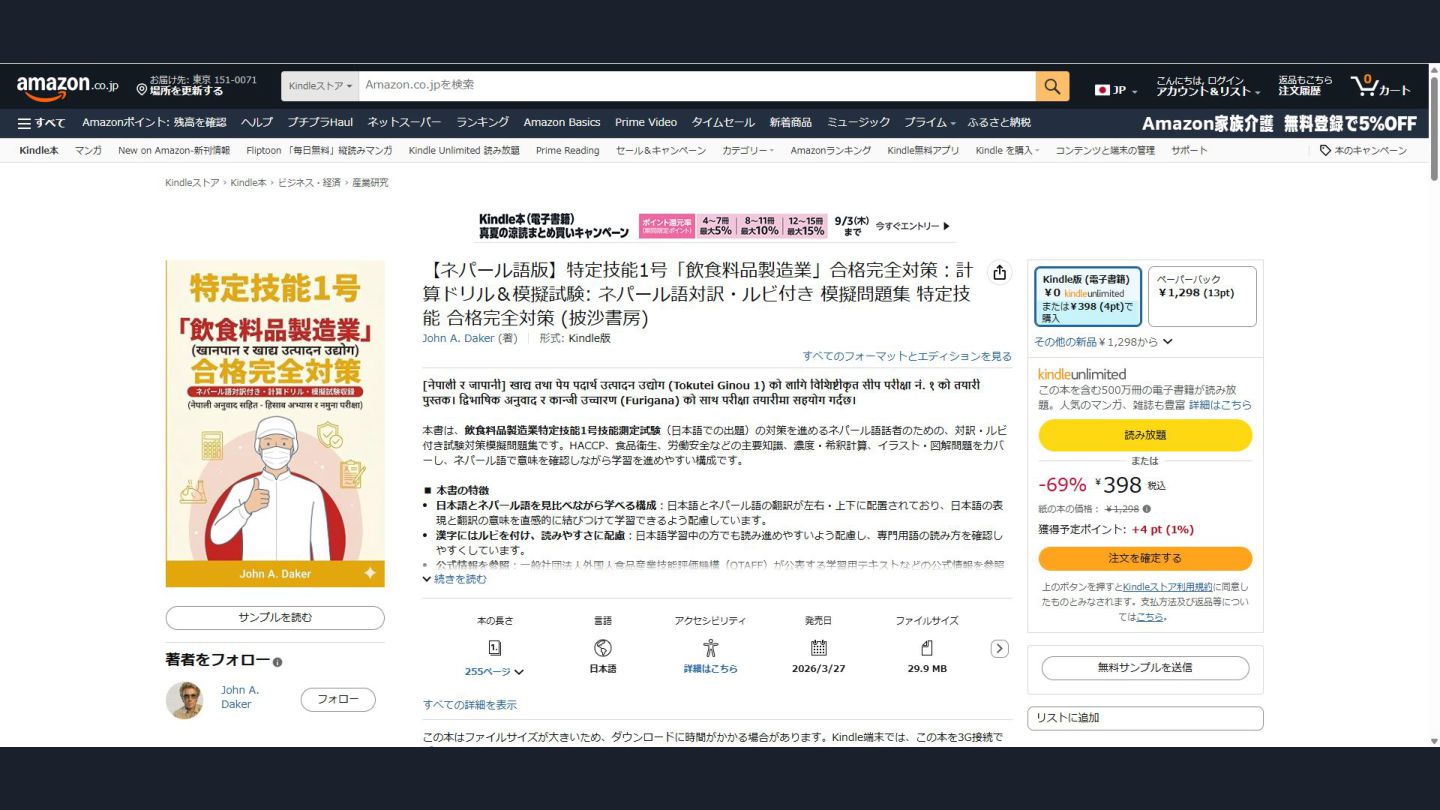The width and height of the screenshot is (1440, 810).
Task: Click the info icon by 紙の本の価格
Action: pos(1146,509)
